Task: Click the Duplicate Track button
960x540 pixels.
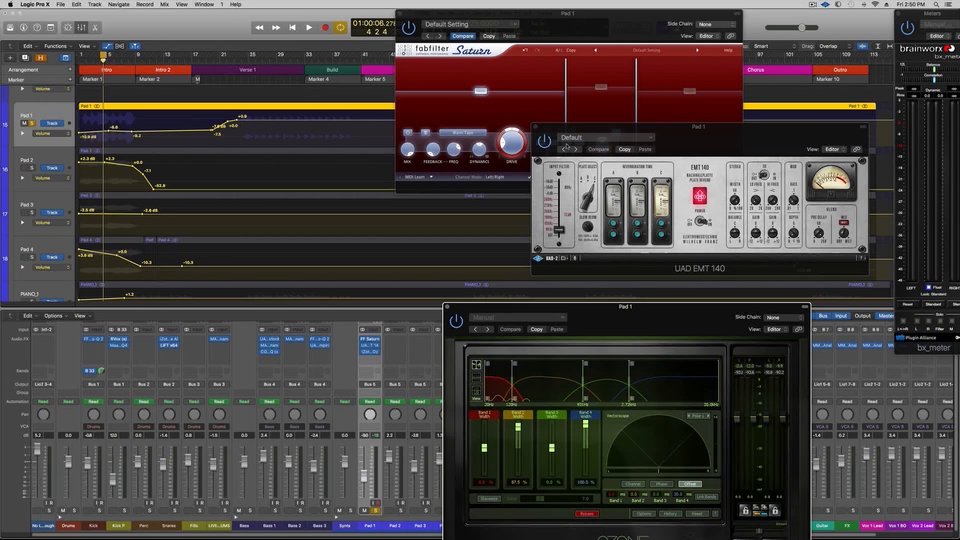Action: tap(25, 58)
